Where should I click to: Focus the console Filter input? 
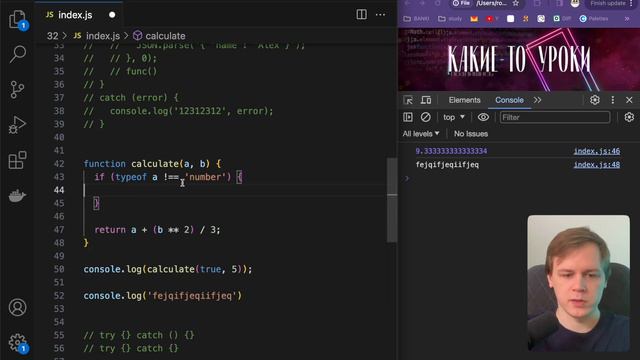(x=555, y=118)
